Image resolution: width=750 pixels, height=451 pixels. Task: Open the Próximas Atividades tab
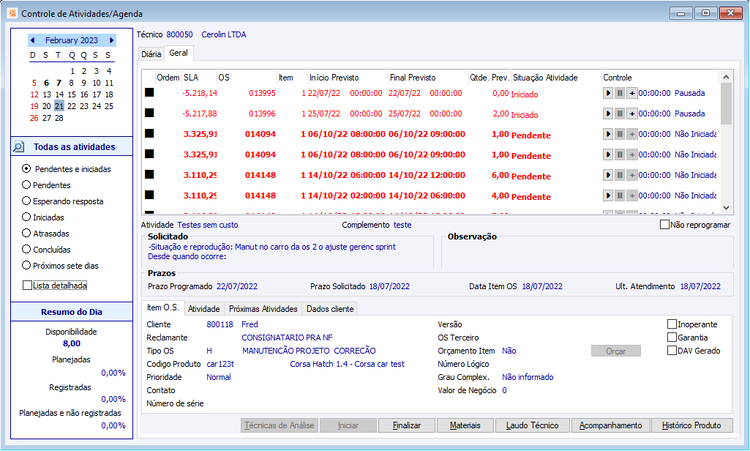tap(263, 309)
